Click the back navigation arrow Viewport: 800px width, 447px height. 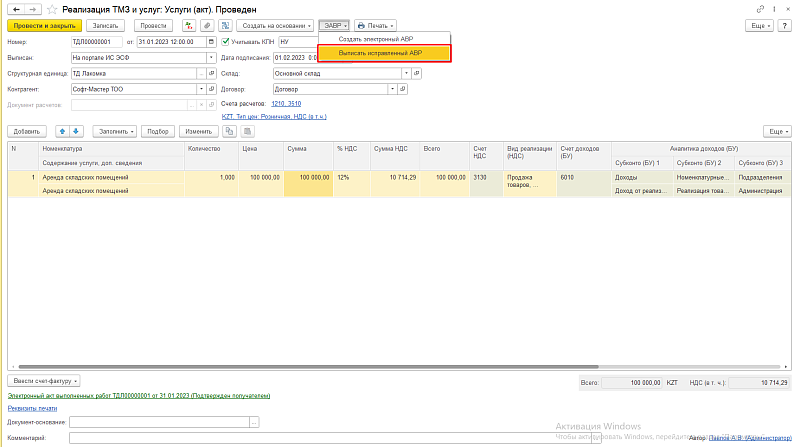[14, 8]
